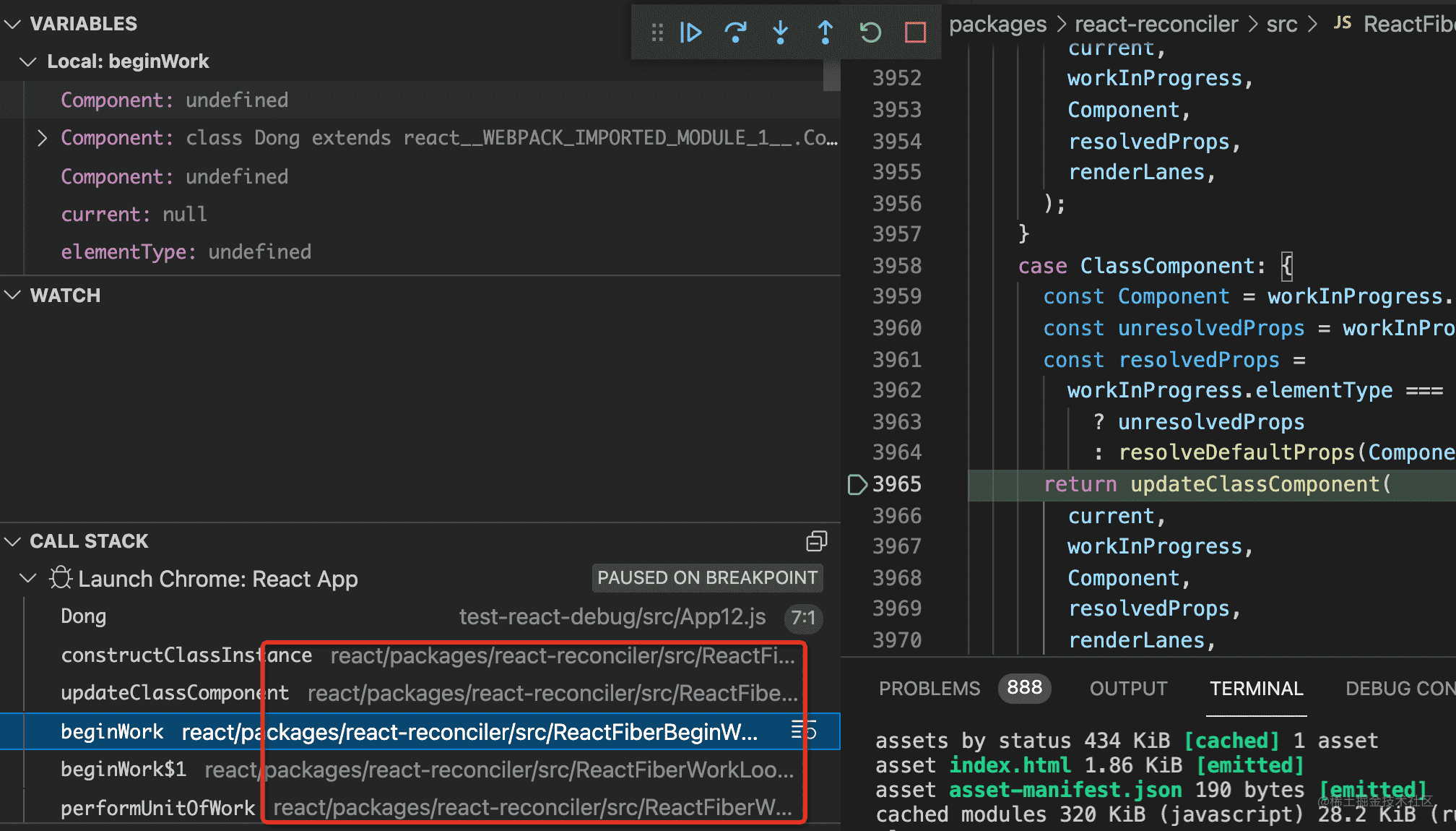1456x831 pixels.
Task: Click the Step Into arrow icon
Action: pyautogui.click(x=780, y=33)
